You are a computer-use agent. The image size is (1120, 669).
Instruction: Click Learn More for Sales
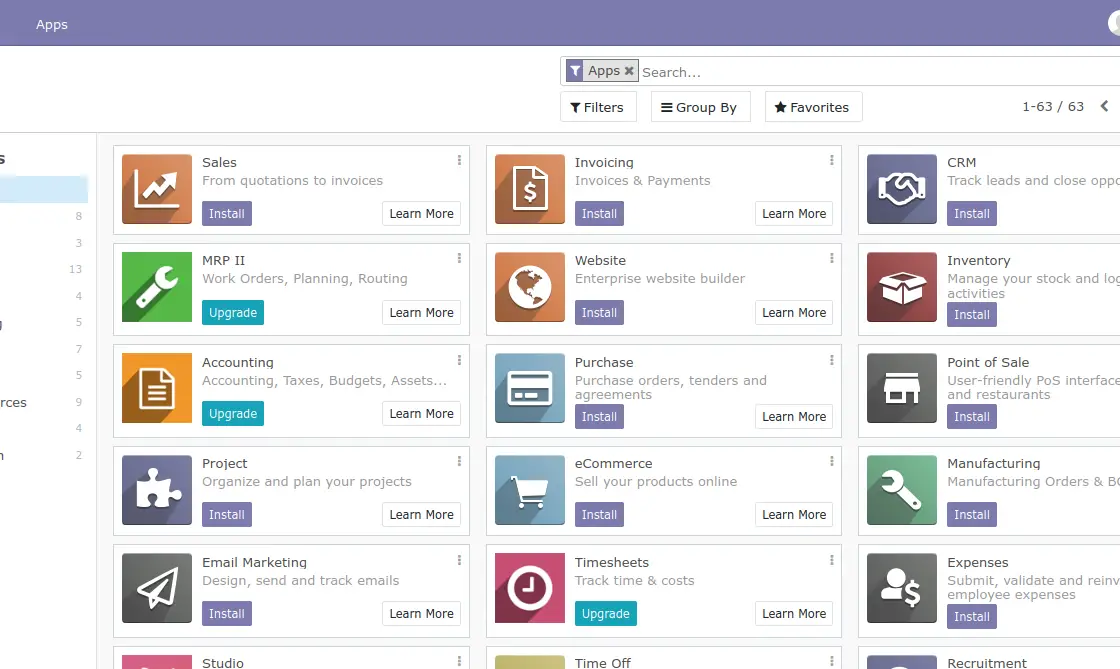[x=421, y=213]
